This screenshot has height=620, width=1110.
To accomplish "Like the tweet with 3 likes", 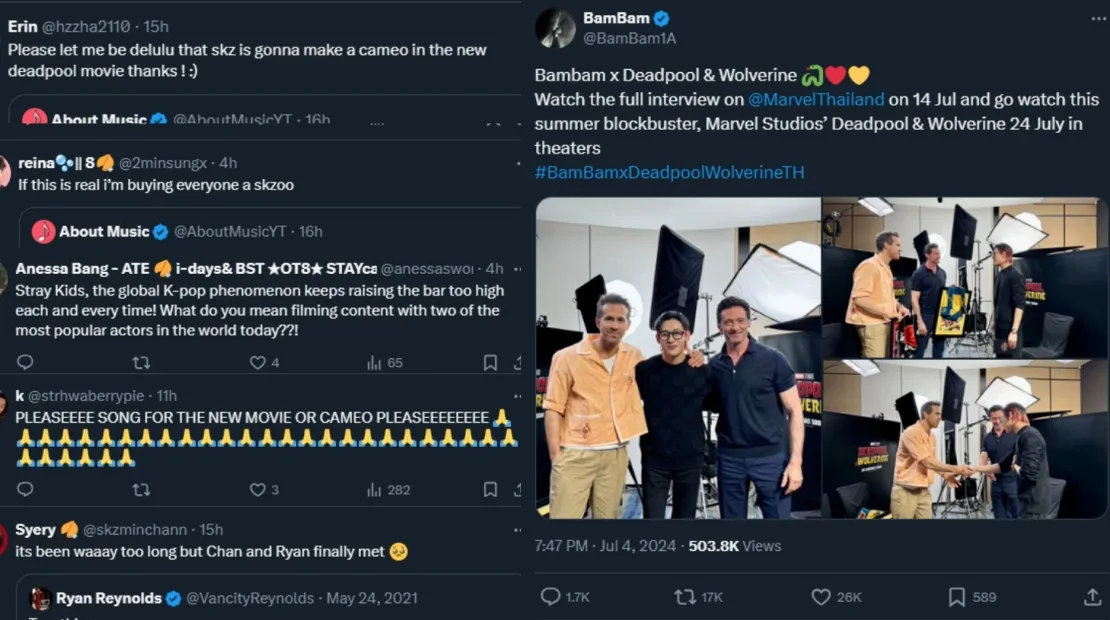I will coord(258,489).
